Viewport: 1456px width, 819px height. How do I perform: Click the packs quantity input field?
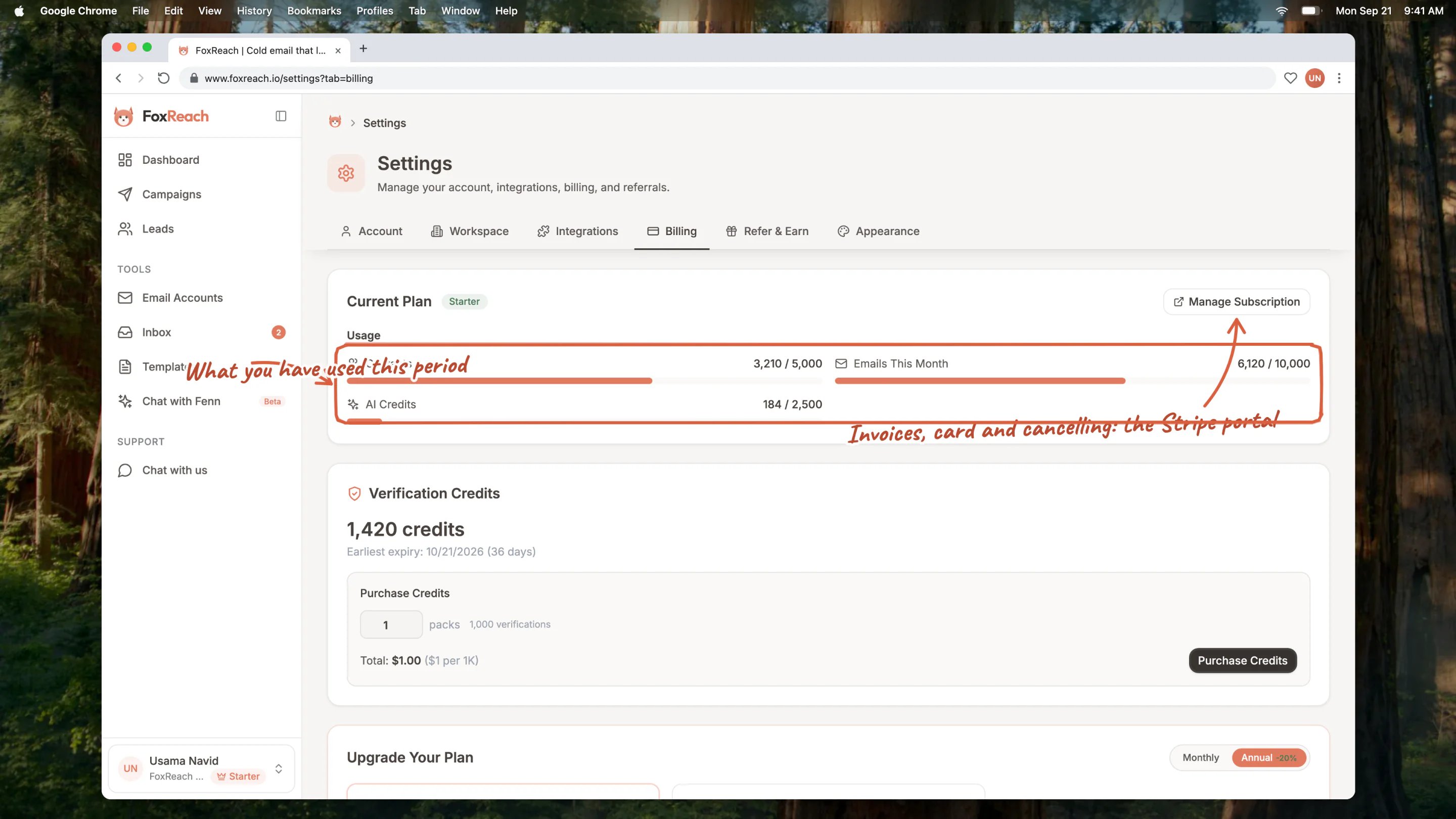click(391, 624)
